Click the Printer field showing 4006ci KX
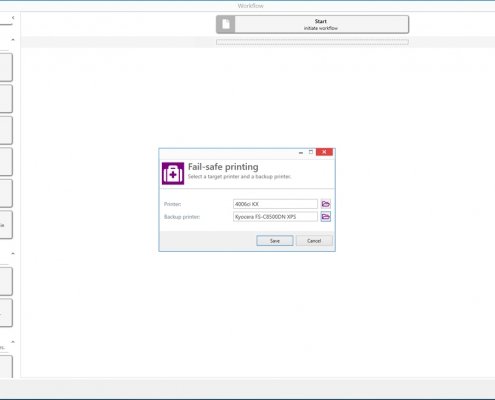 pyautogui.click(x=275, y=204)
